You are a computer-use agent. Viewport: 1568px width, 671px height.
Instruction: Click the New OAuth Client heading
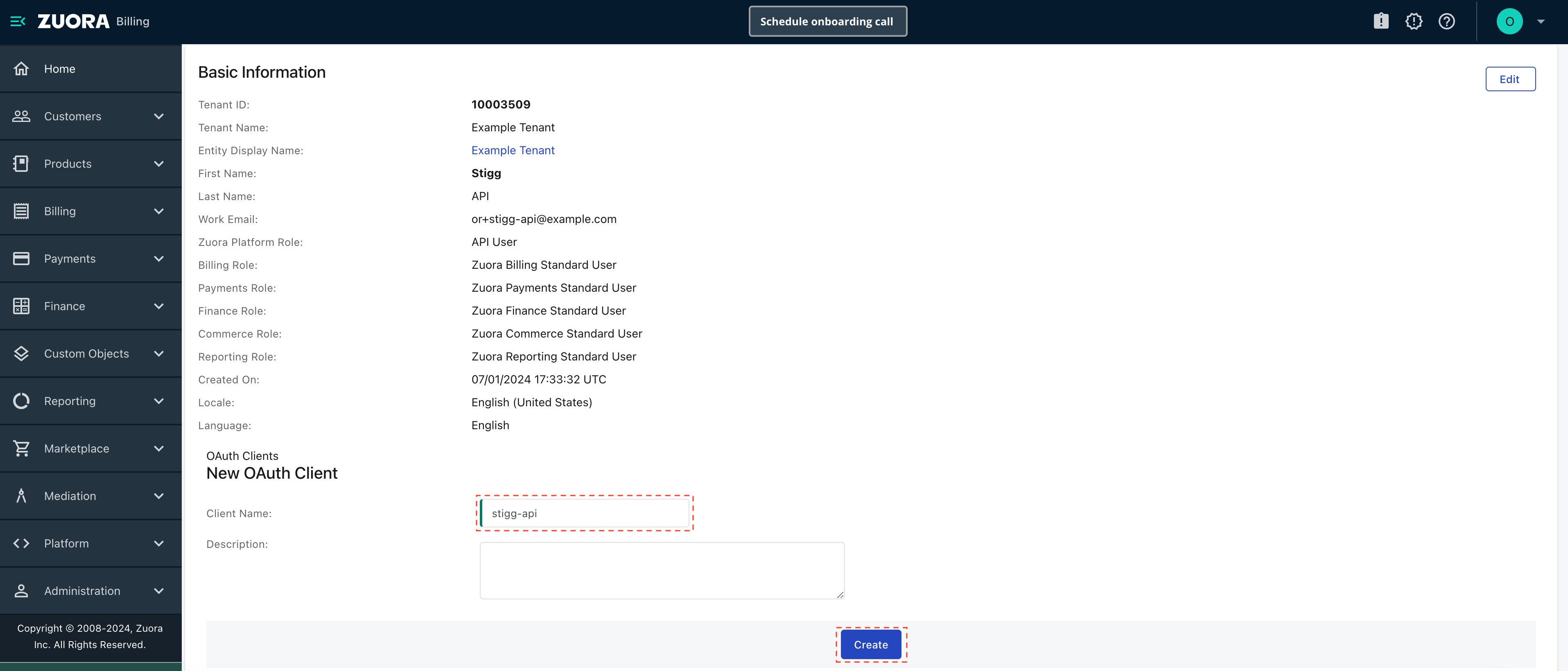[271, 473]
